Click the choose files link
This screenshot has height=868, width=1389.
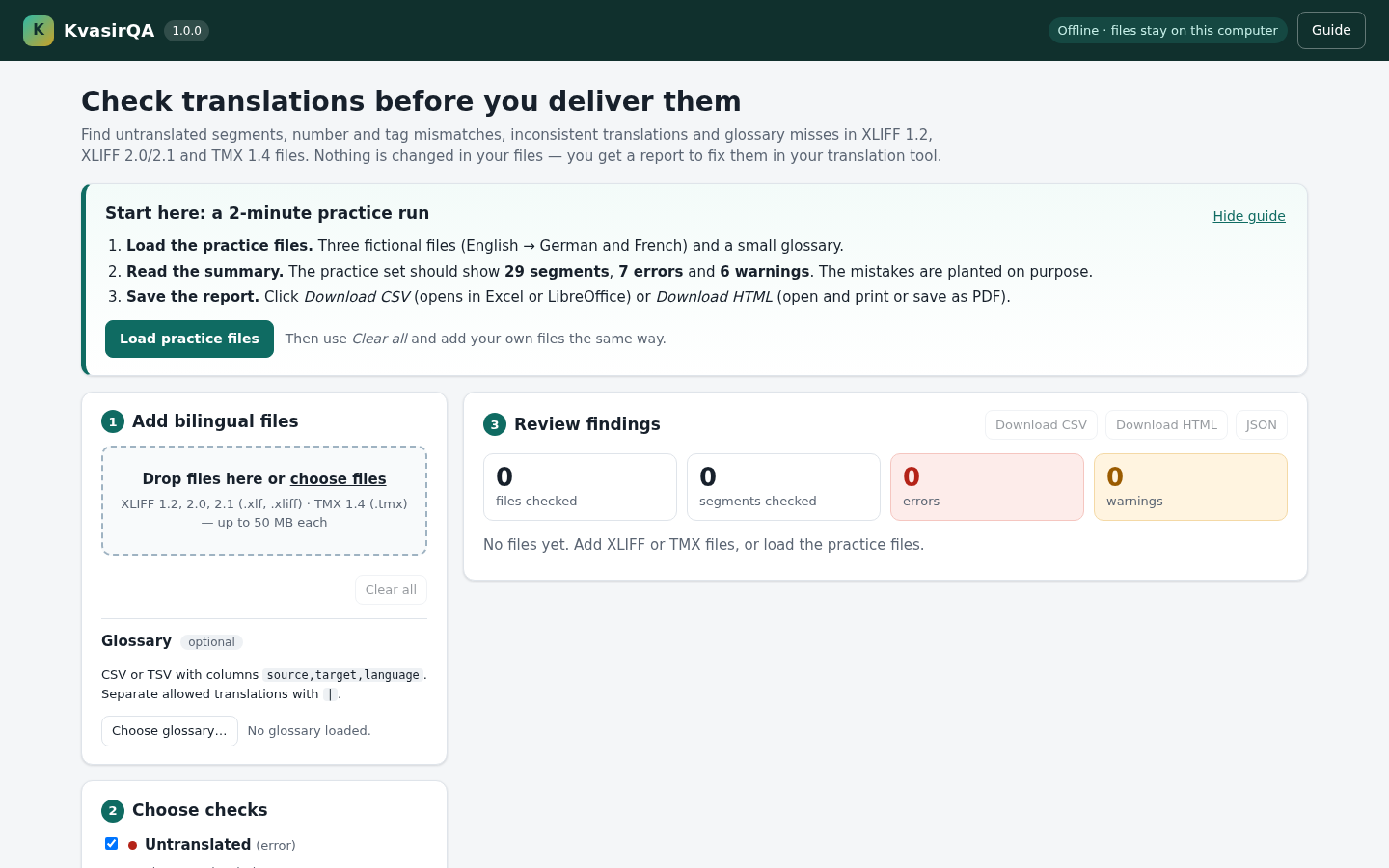click(x=338, y=479)
